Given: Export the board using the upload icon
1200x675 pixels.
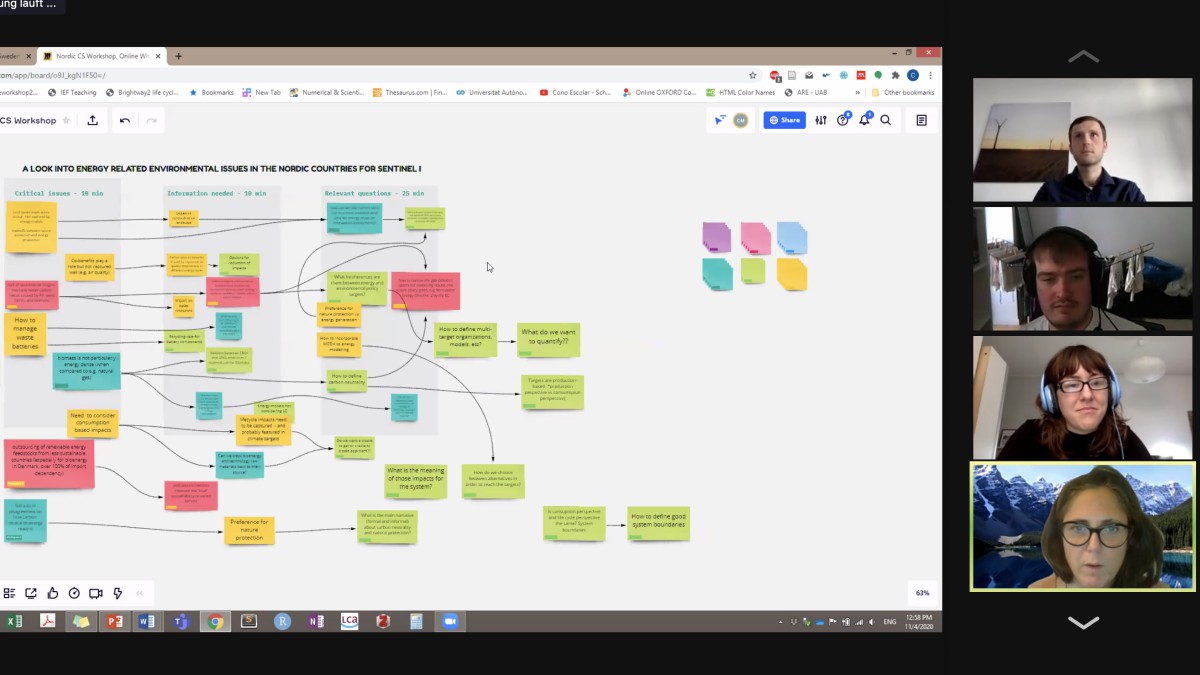Looking at the screenshot, I should point(93,120).
